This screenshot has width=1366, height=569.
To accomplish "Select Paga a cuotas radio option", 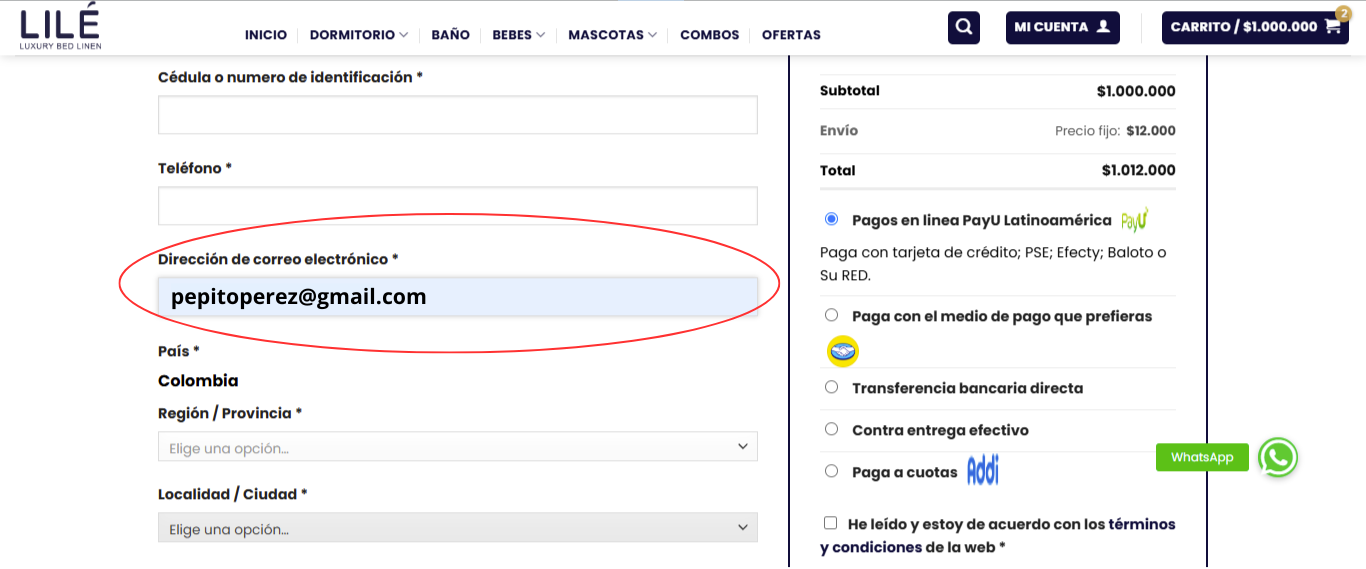I will [831, 471].
